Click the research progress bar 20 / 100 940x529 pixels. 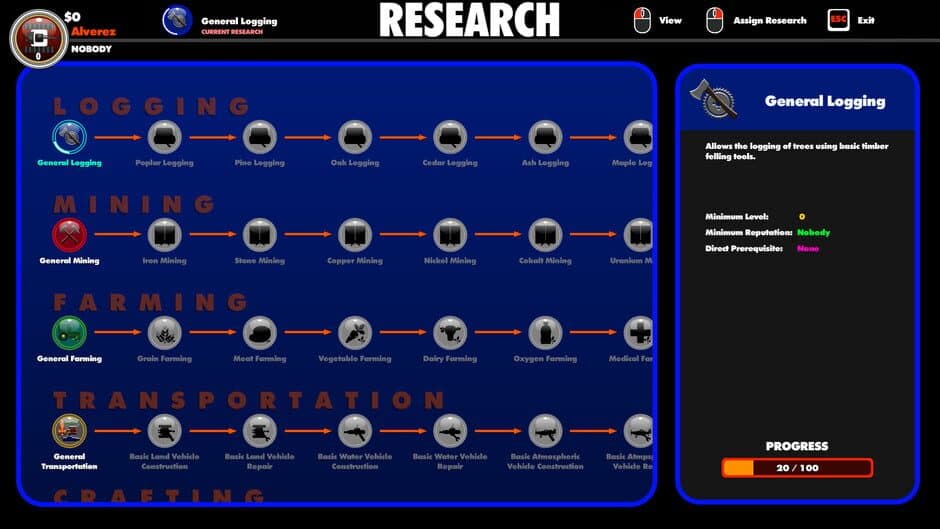coord(797,468)
